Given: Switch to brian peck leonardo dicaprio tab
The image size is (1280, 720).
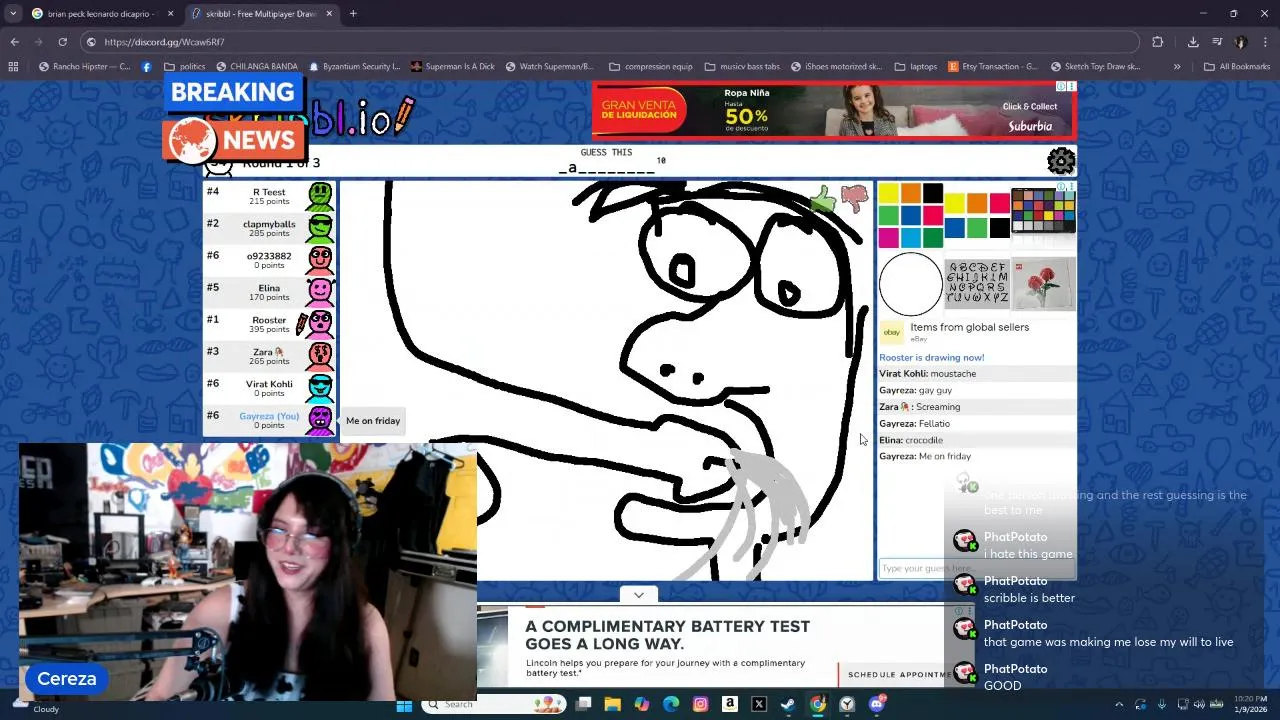Looking at the screenshot, I should [95, 14].
